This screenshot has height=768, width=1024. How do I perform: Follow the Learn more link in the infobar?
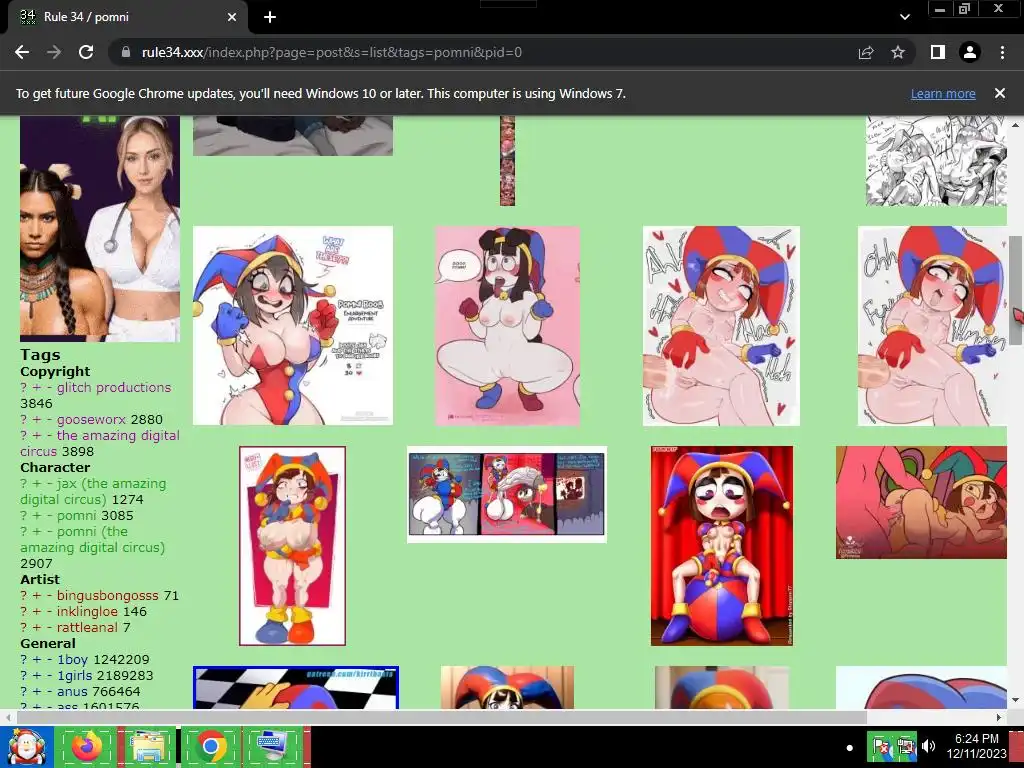click(x=943, y=93)
